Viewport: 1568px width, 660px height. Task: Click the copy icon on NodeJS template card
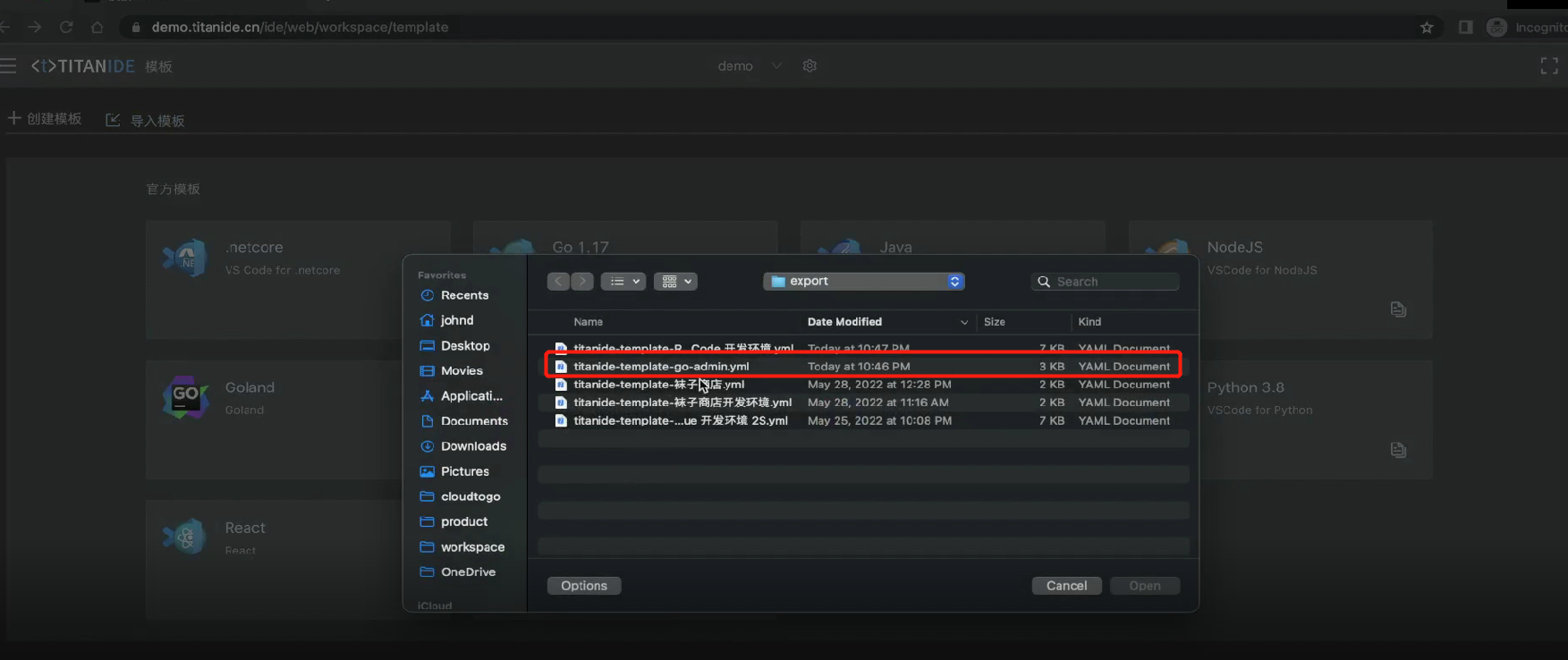coord(1398,309)
